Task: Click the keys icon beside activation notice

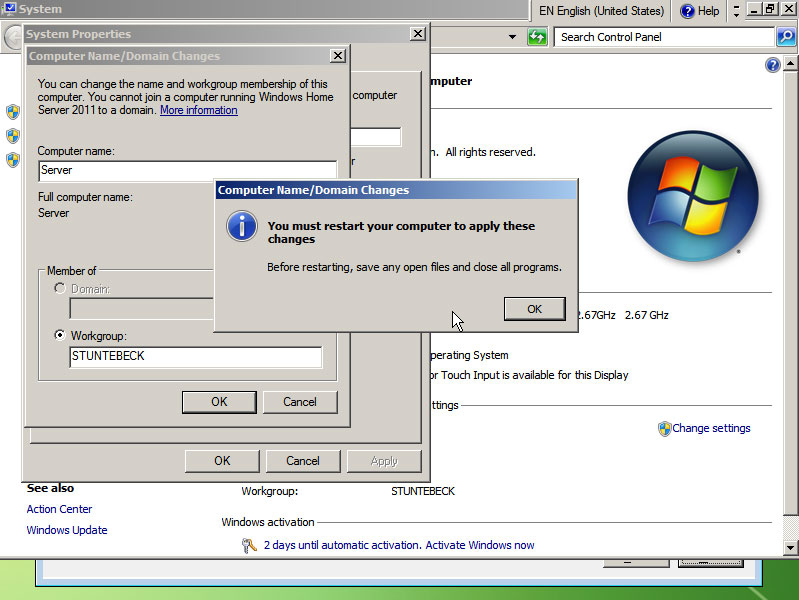Action: [249, 545]
